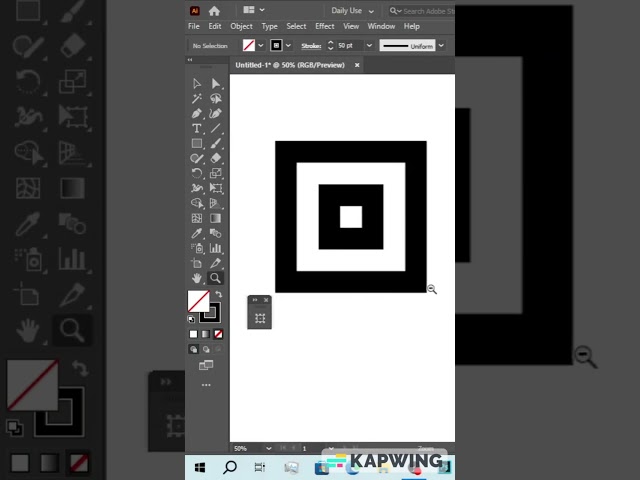Image resolution: width=640 pixels, height=480 pixels.
Task: Close the Untitled-1 document tab
Action: tap(357, 65)
